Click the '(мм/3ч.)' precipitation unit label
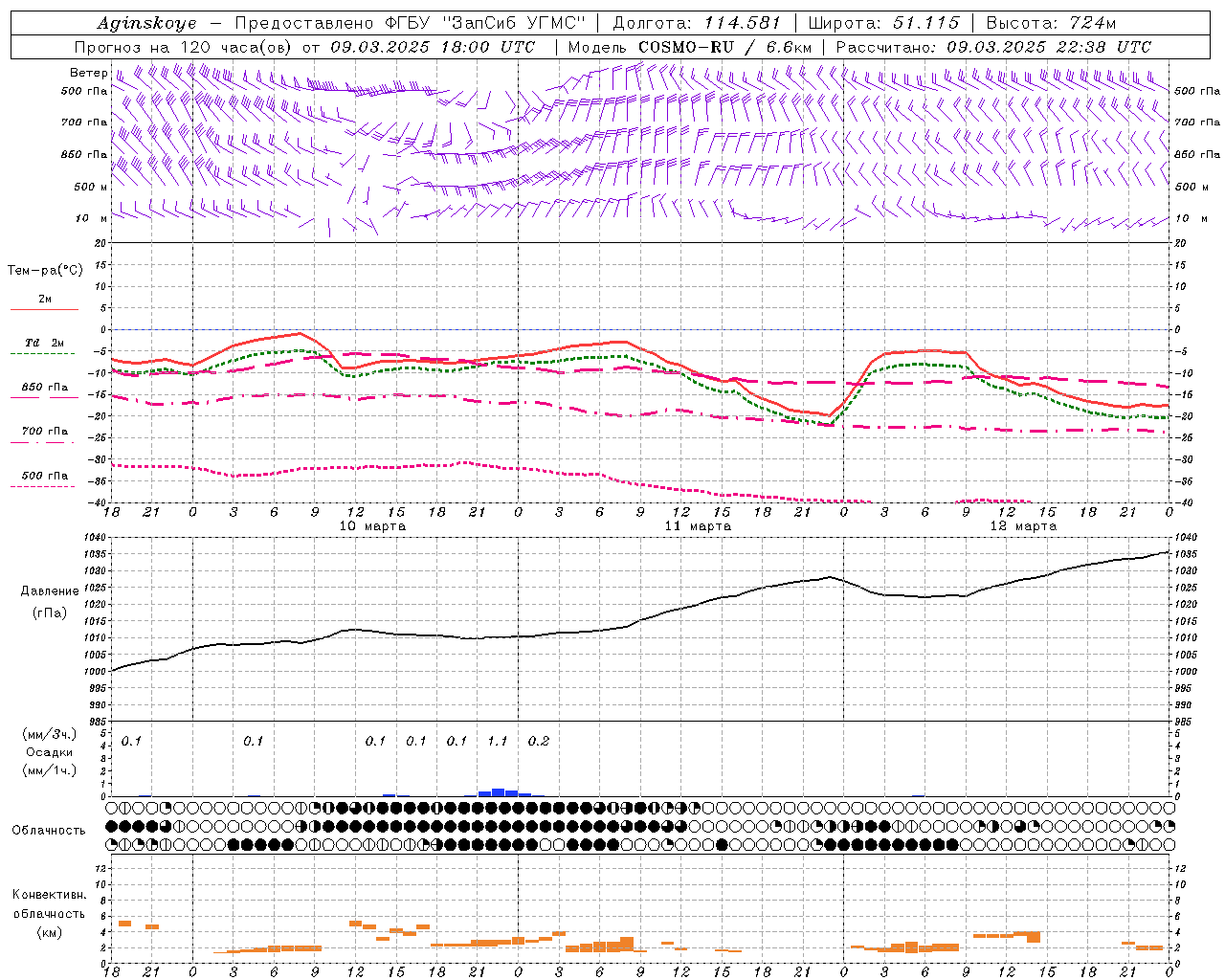Viewport: 1225px width, 980px height. [x=50, y=735]
